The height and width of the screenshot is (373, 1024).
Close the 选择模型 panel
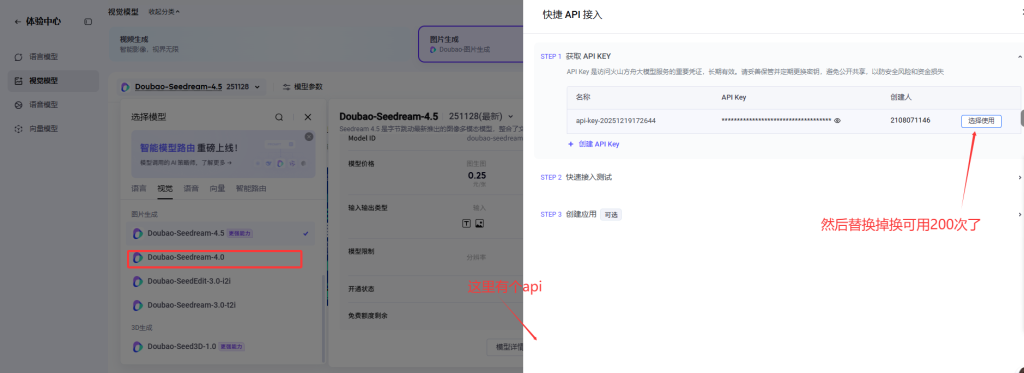308,117
